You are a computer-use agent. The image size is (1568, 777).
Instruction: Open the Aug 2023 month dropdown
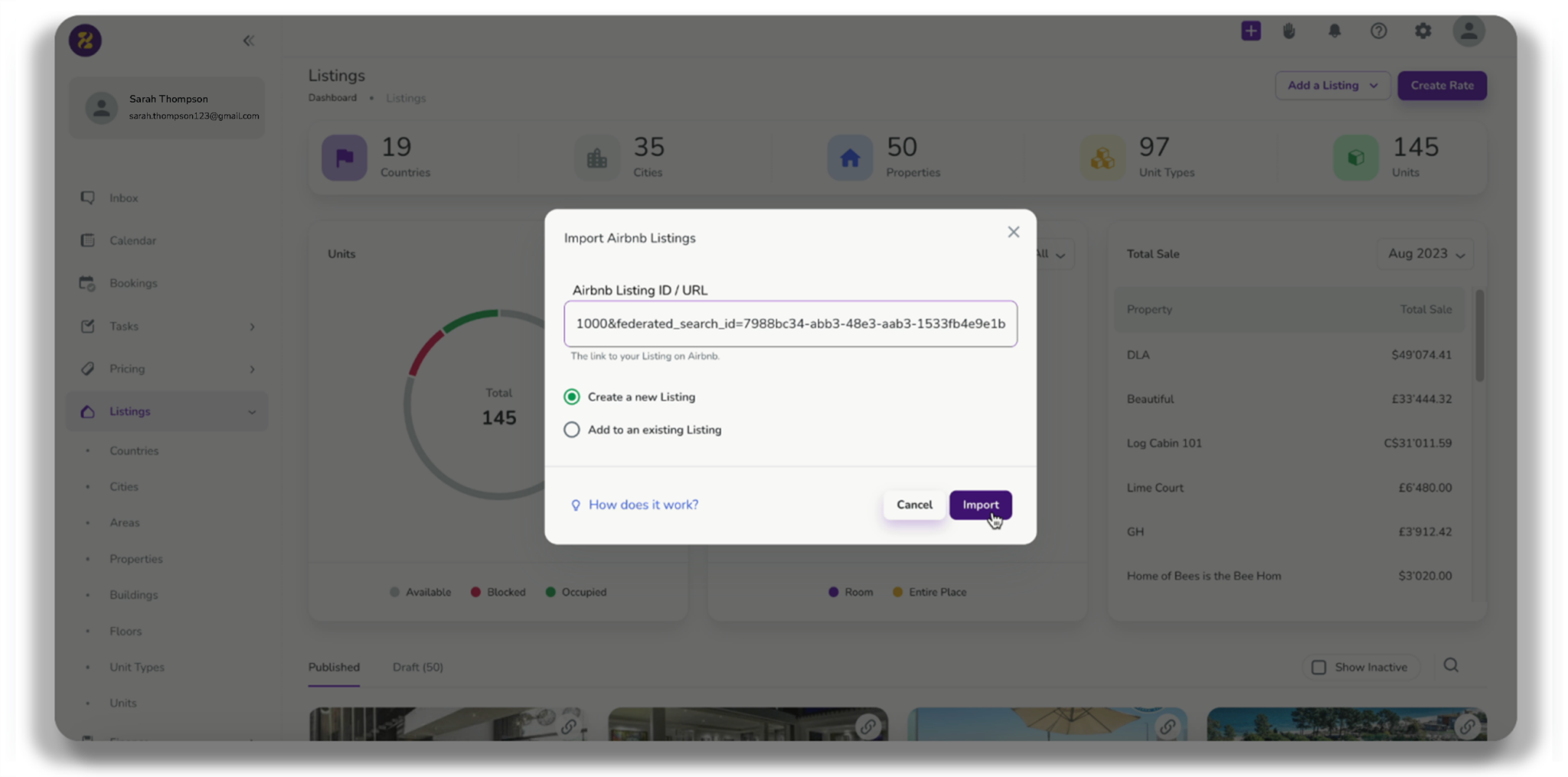[1425, 254]
